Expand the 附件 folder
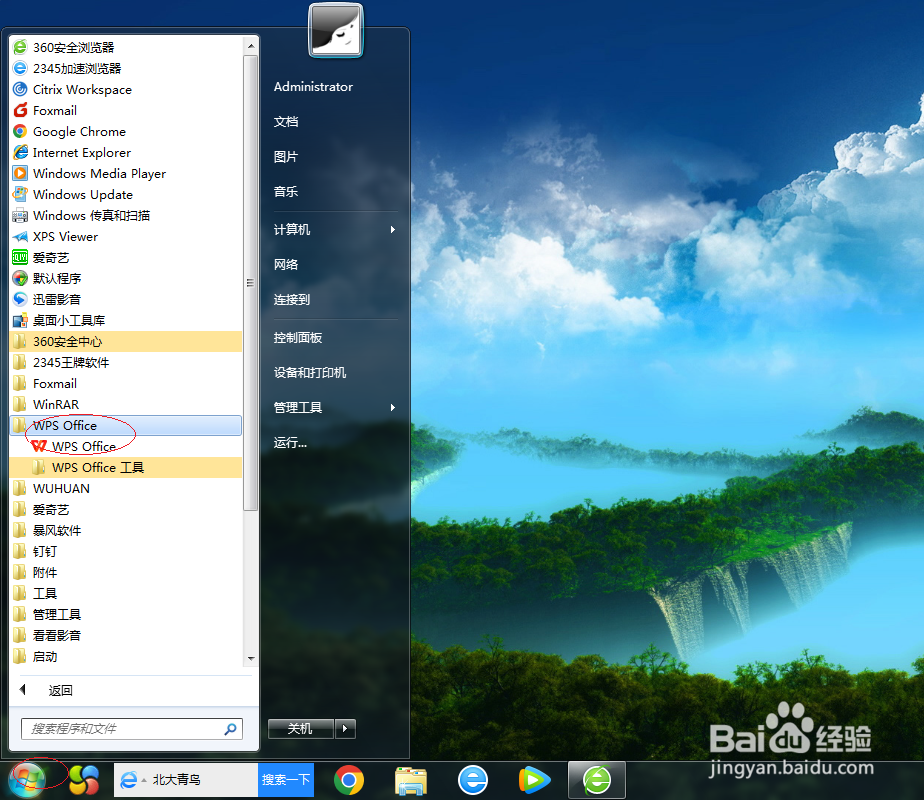 [x=126, y=573]
